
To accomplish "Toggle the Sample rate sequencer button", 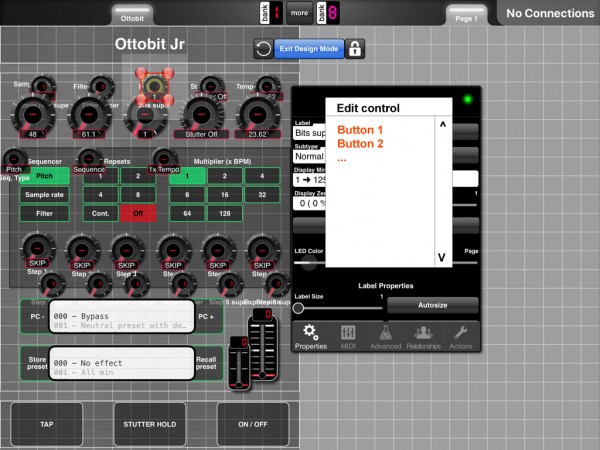I will [x=44, y=195].
